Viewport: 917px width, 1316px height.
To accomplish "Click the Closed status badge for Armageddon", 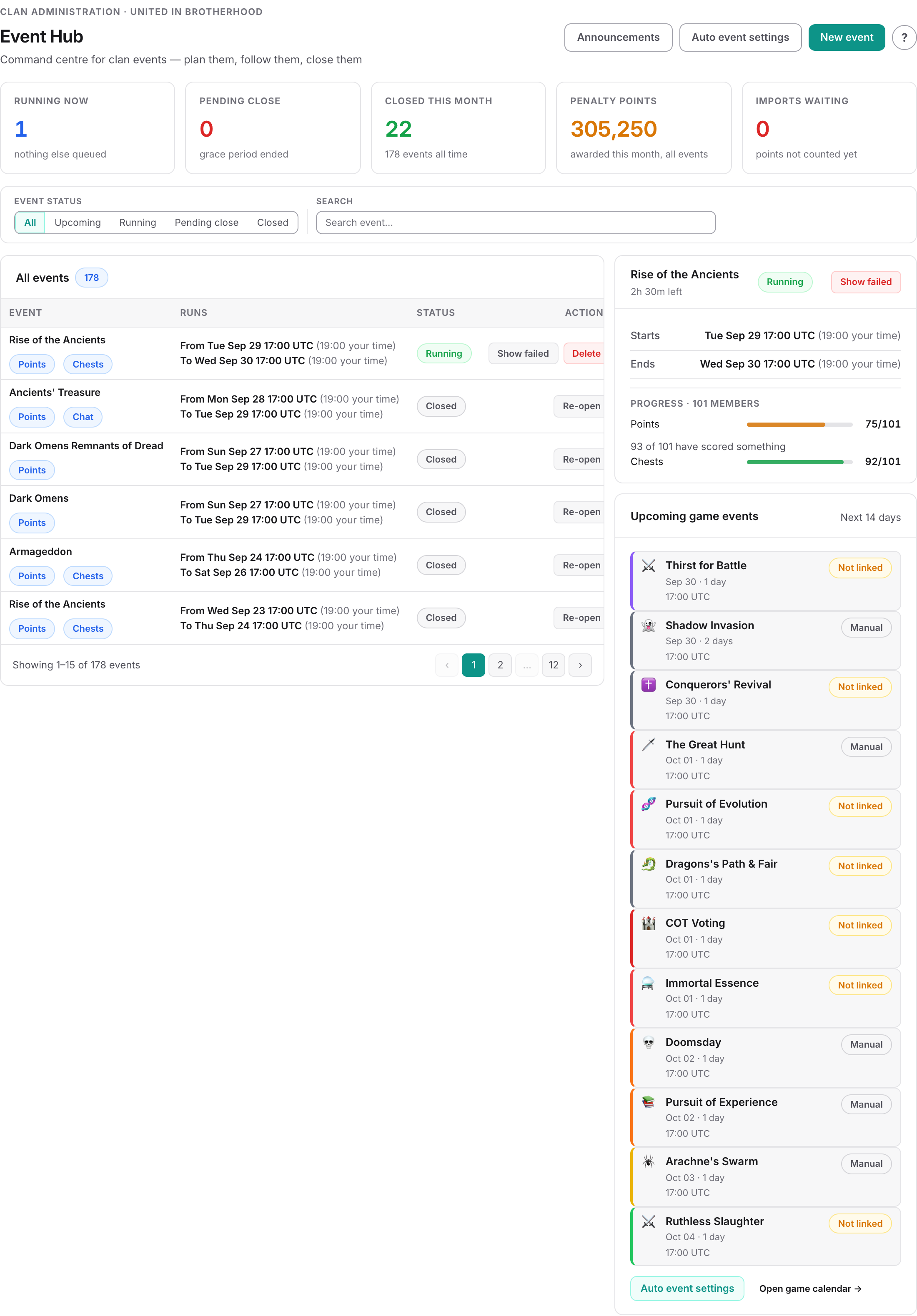I will click(441, 565).
